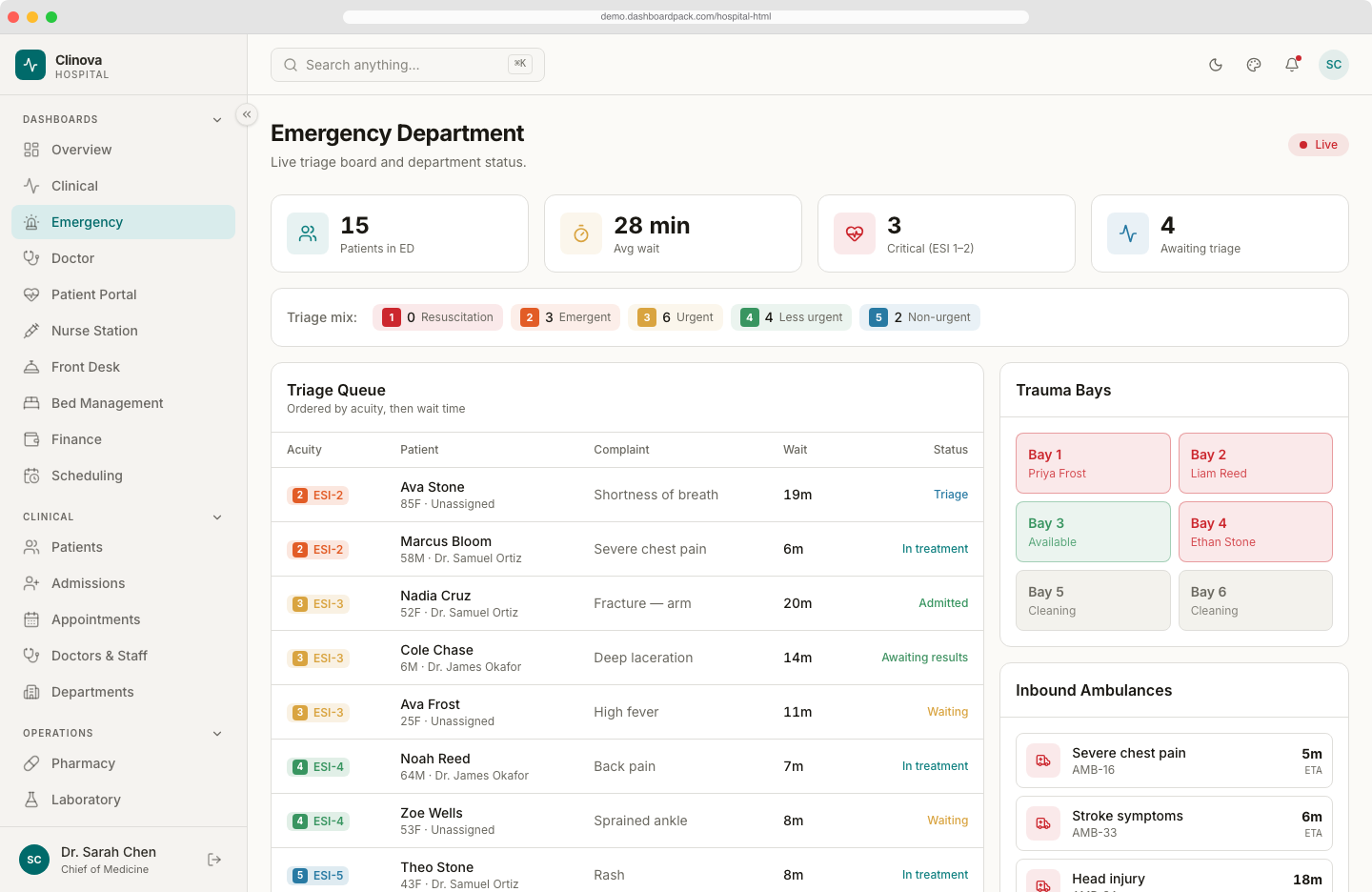Open Nurse Station page
1372x892 pixels.
[x=123, y=331]
